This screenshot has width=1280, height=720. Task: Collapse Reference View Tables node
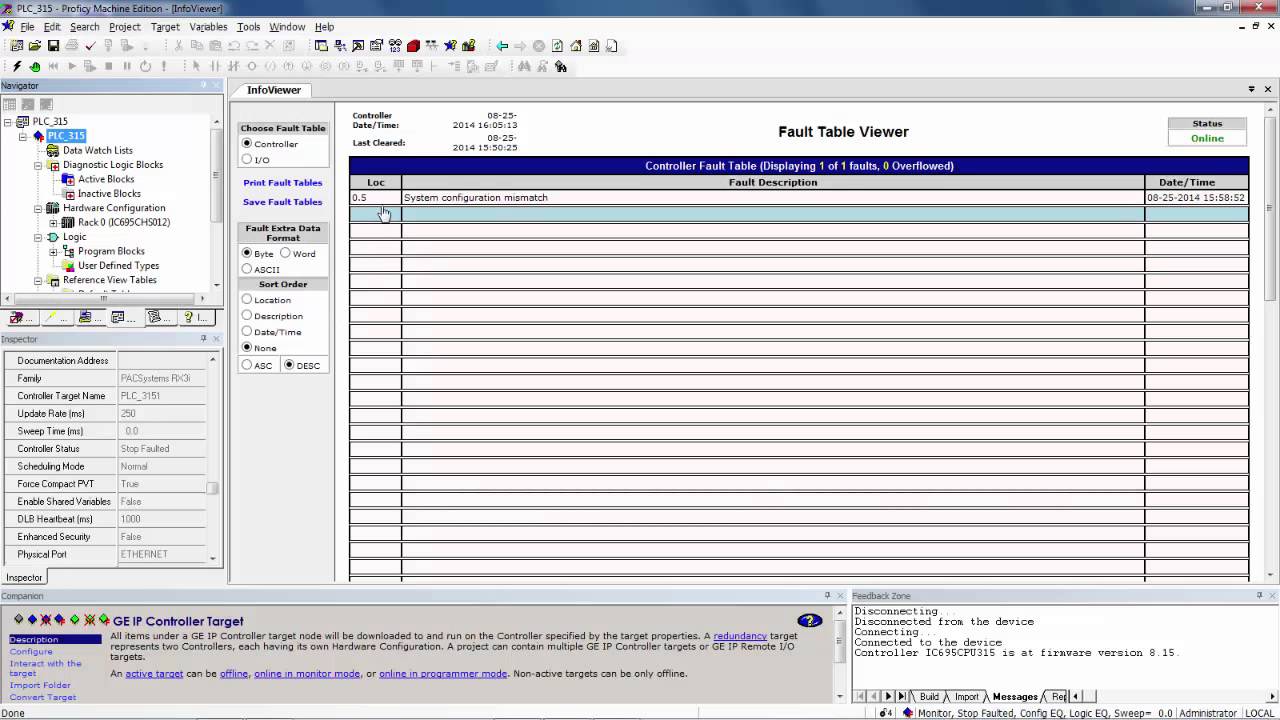[38, 280]
